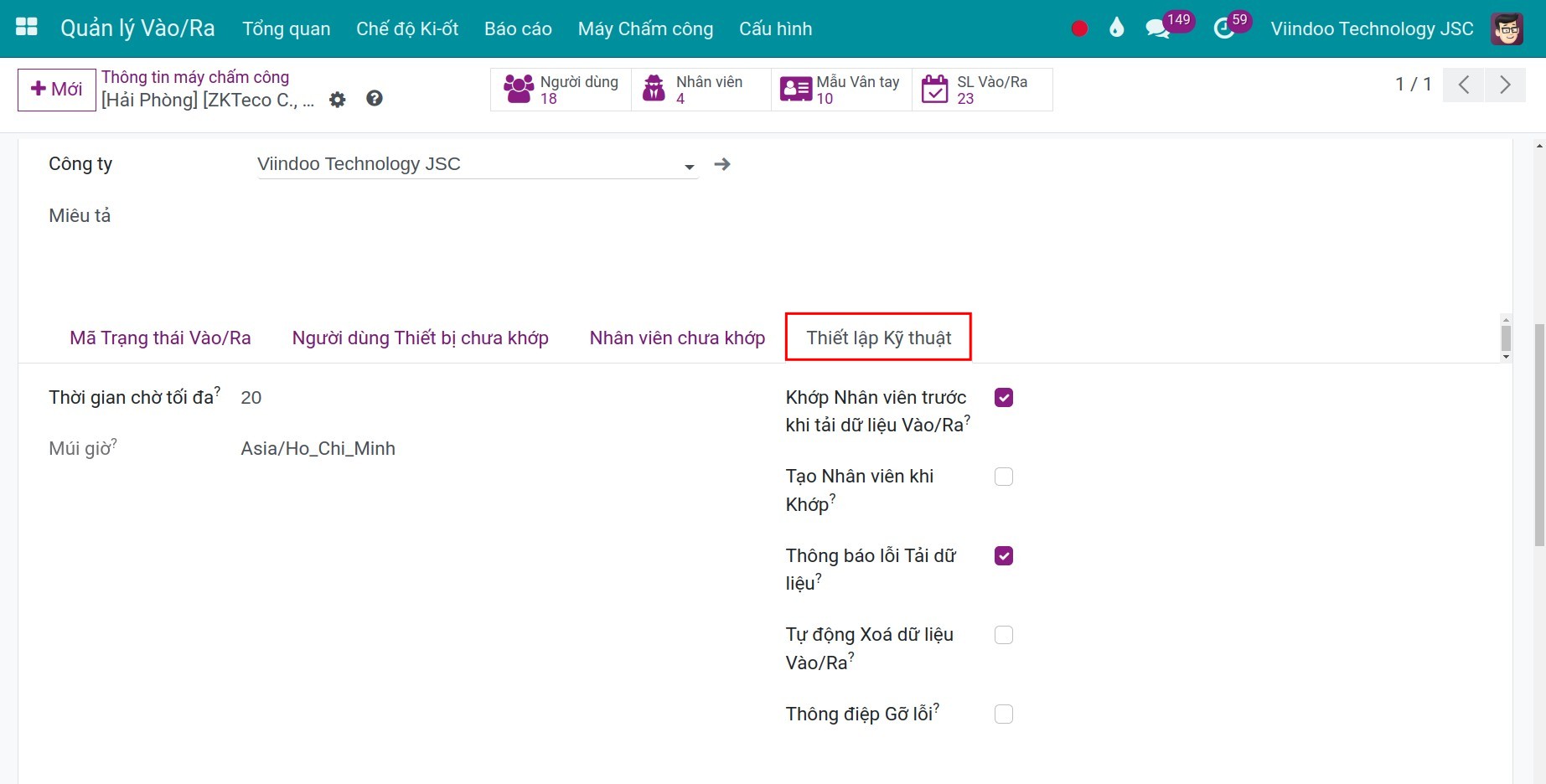This screenshot has height=784, width=1546.
Task: Uncheck Thông báo lỗi Tải dữ liệu
Action: coord(1004,556)
